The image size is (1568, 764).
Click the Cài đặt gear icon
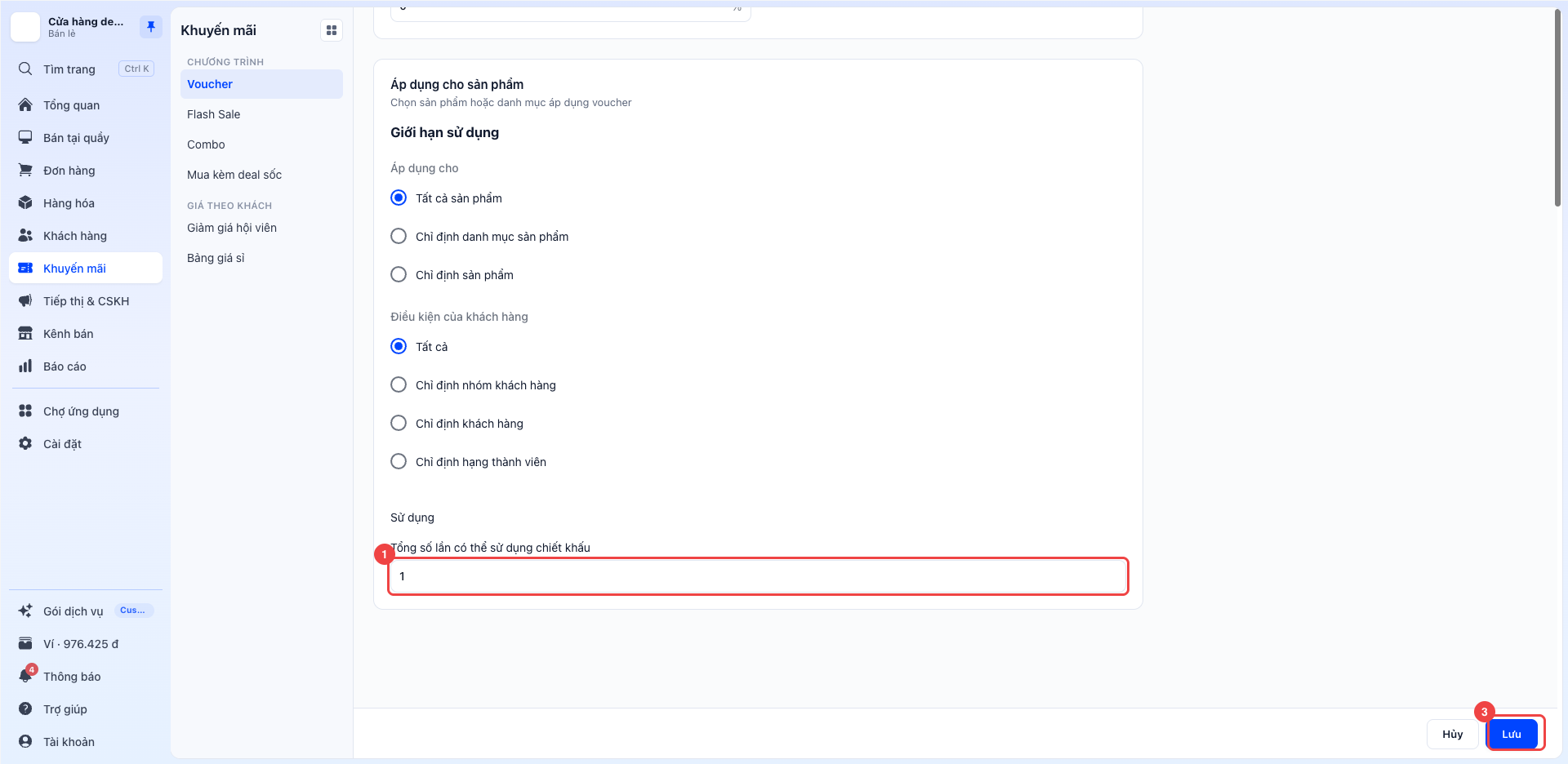point(25,443)
